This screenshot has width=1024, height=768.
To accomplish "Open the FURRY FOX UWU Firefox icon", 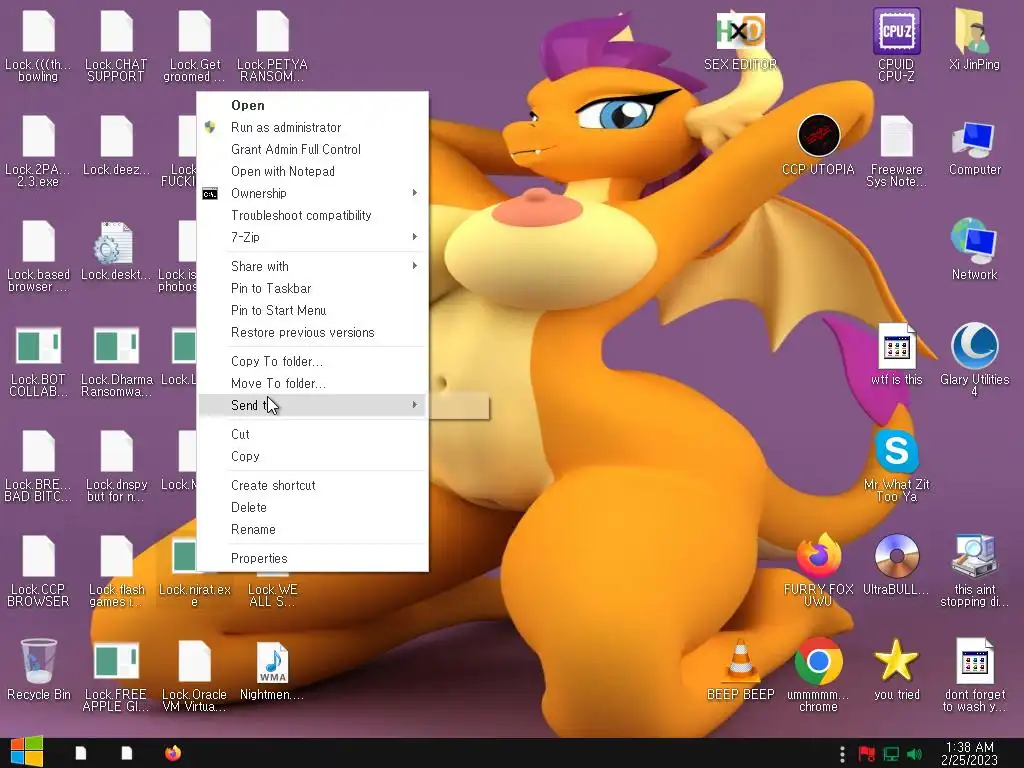I will tap(818, 556).
